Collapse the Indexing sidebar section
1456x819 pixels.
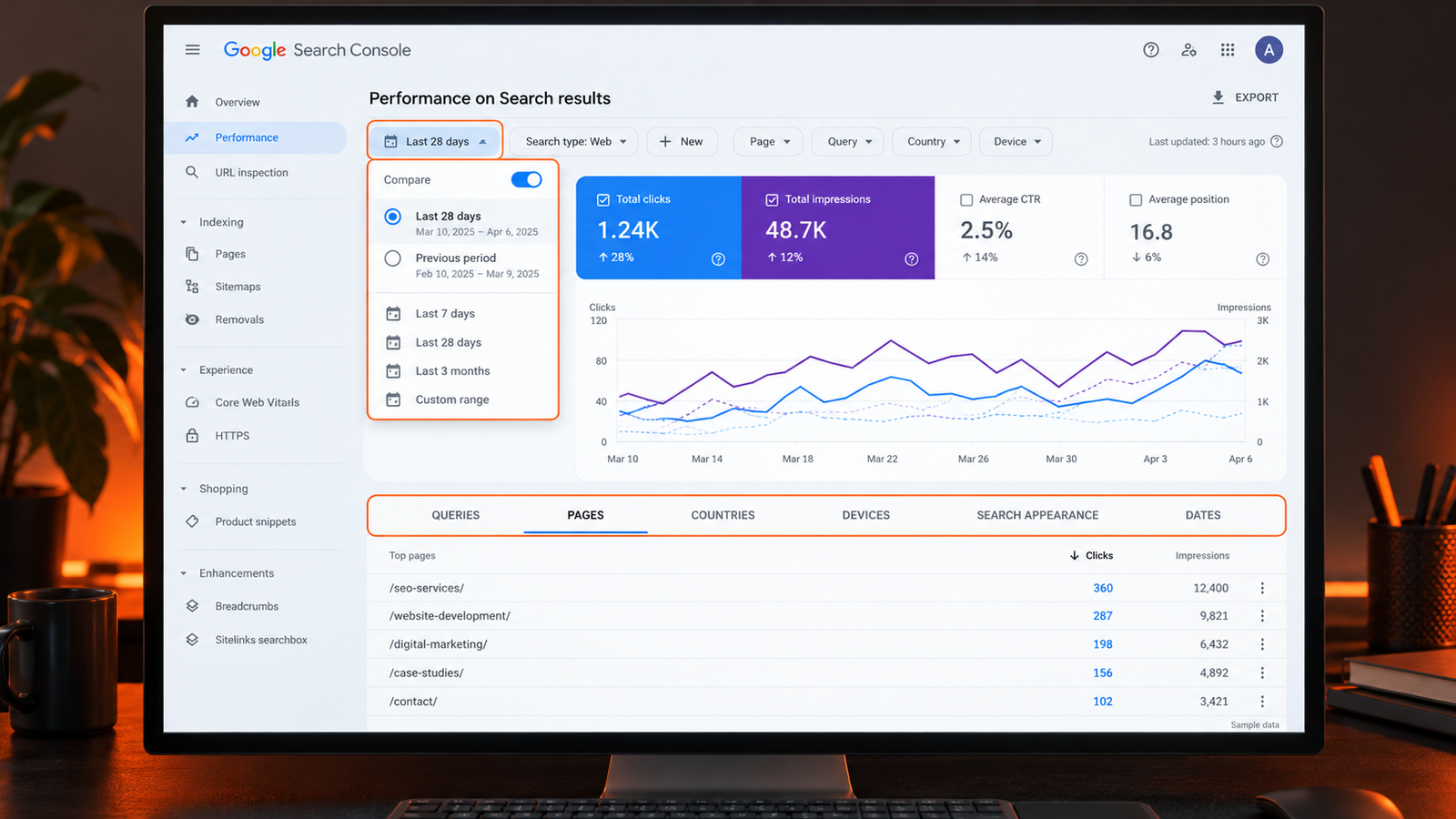(183, 222)
